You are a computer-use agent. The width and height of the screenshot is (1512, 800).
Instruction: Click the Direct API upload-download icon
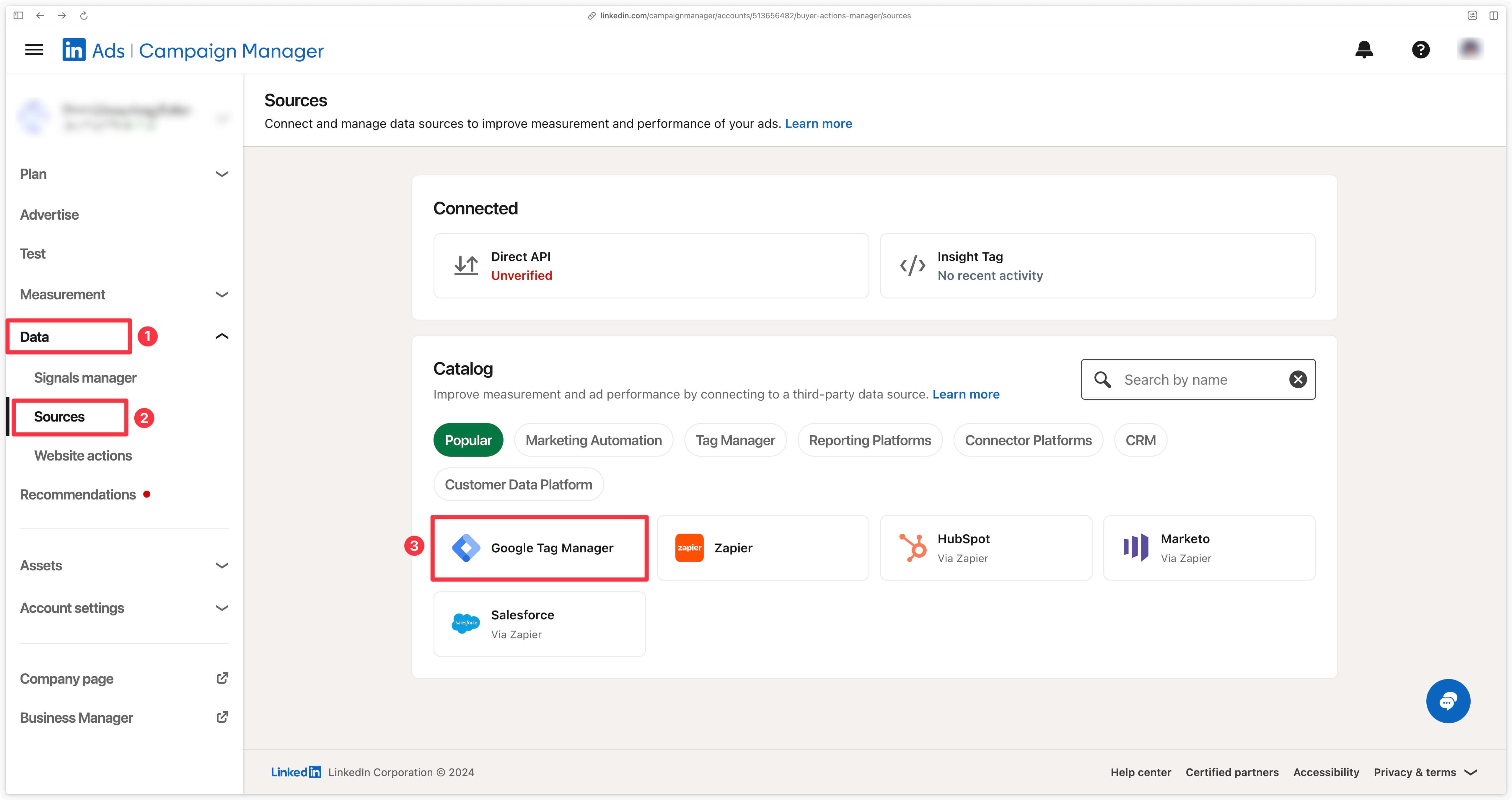466,265
